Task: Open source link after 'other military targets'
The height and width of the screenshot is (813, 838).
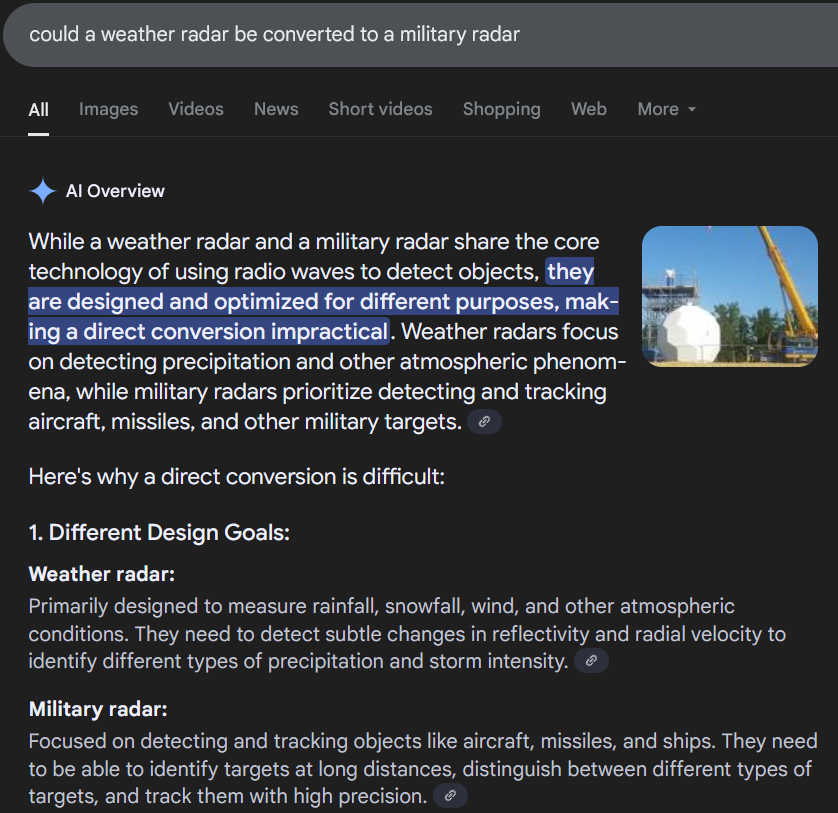Action: point(484,422)
